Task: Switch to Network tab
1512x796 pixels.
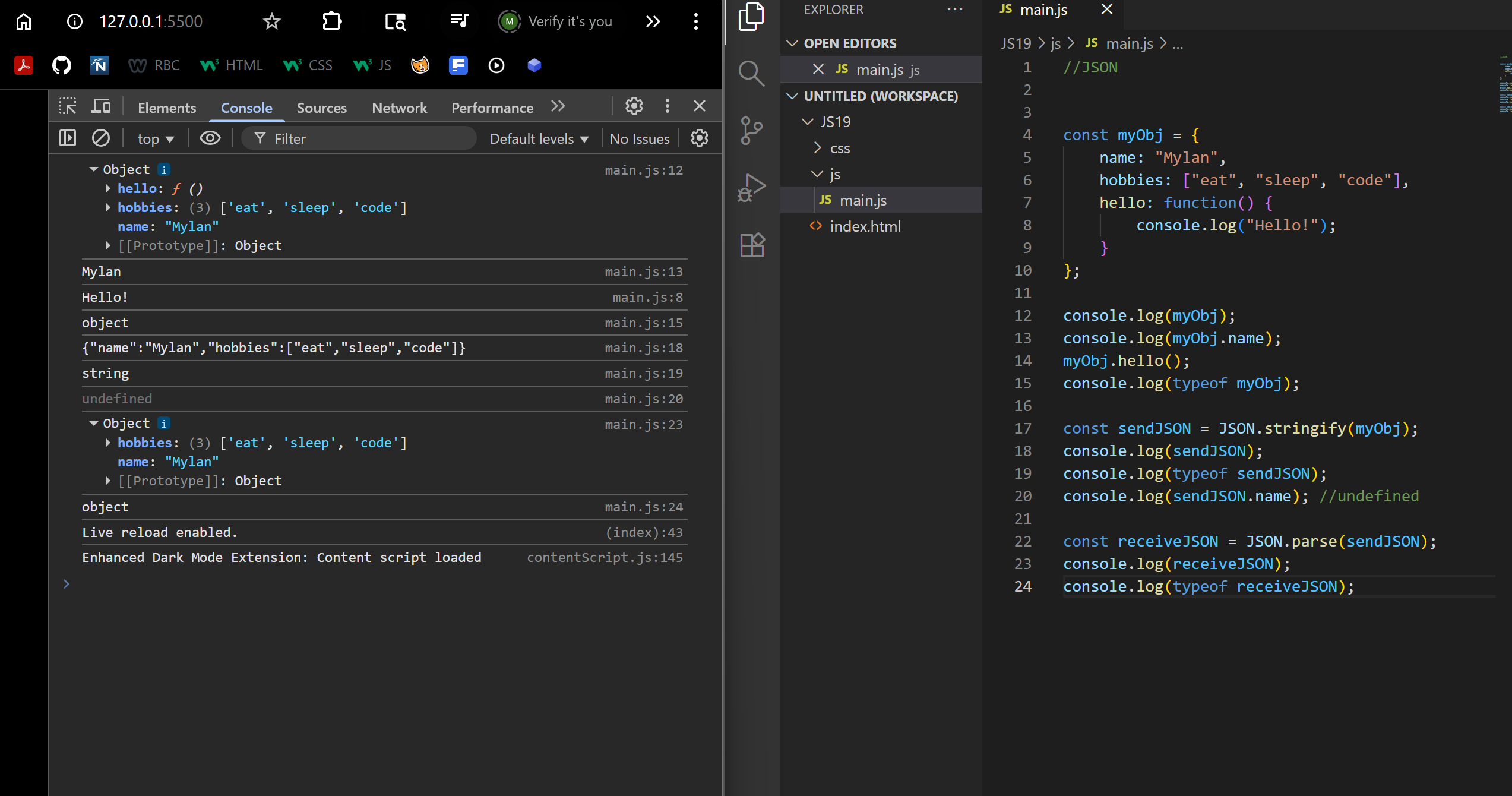Action: 399,108
